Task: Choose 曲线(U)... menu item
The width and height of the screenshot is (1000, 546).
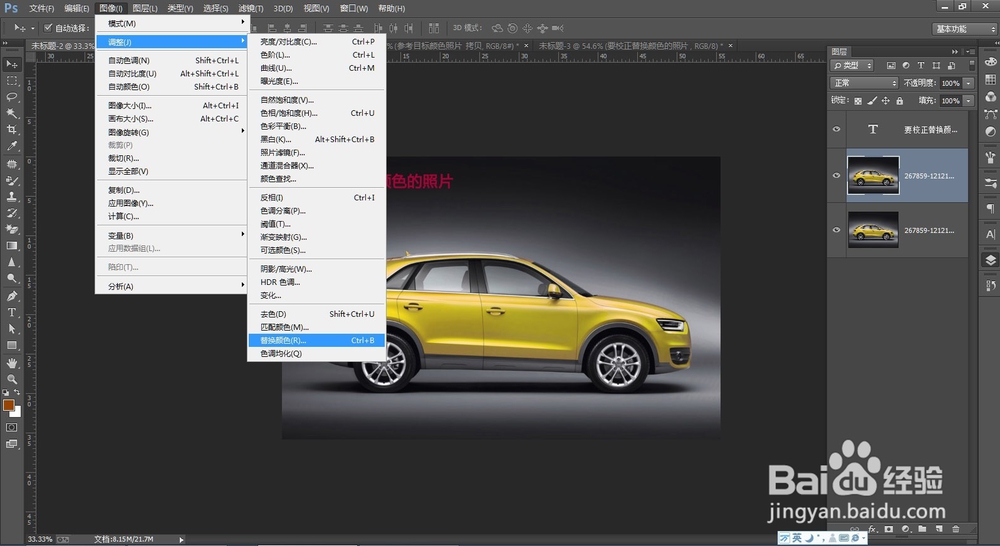Action: pos(317,68)
